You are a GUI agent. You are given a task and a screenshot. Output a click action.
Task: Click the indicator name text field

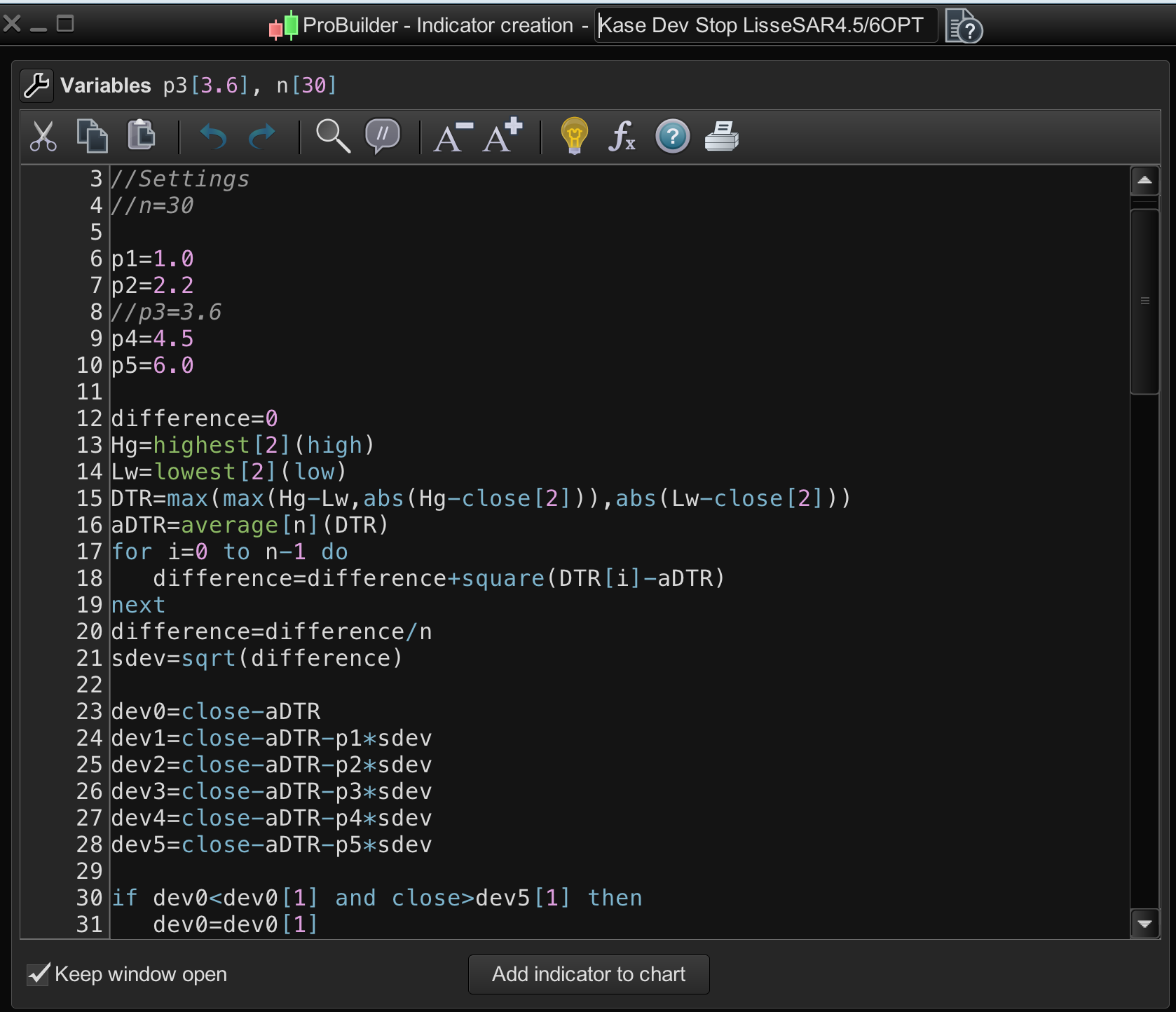(765, 26)
